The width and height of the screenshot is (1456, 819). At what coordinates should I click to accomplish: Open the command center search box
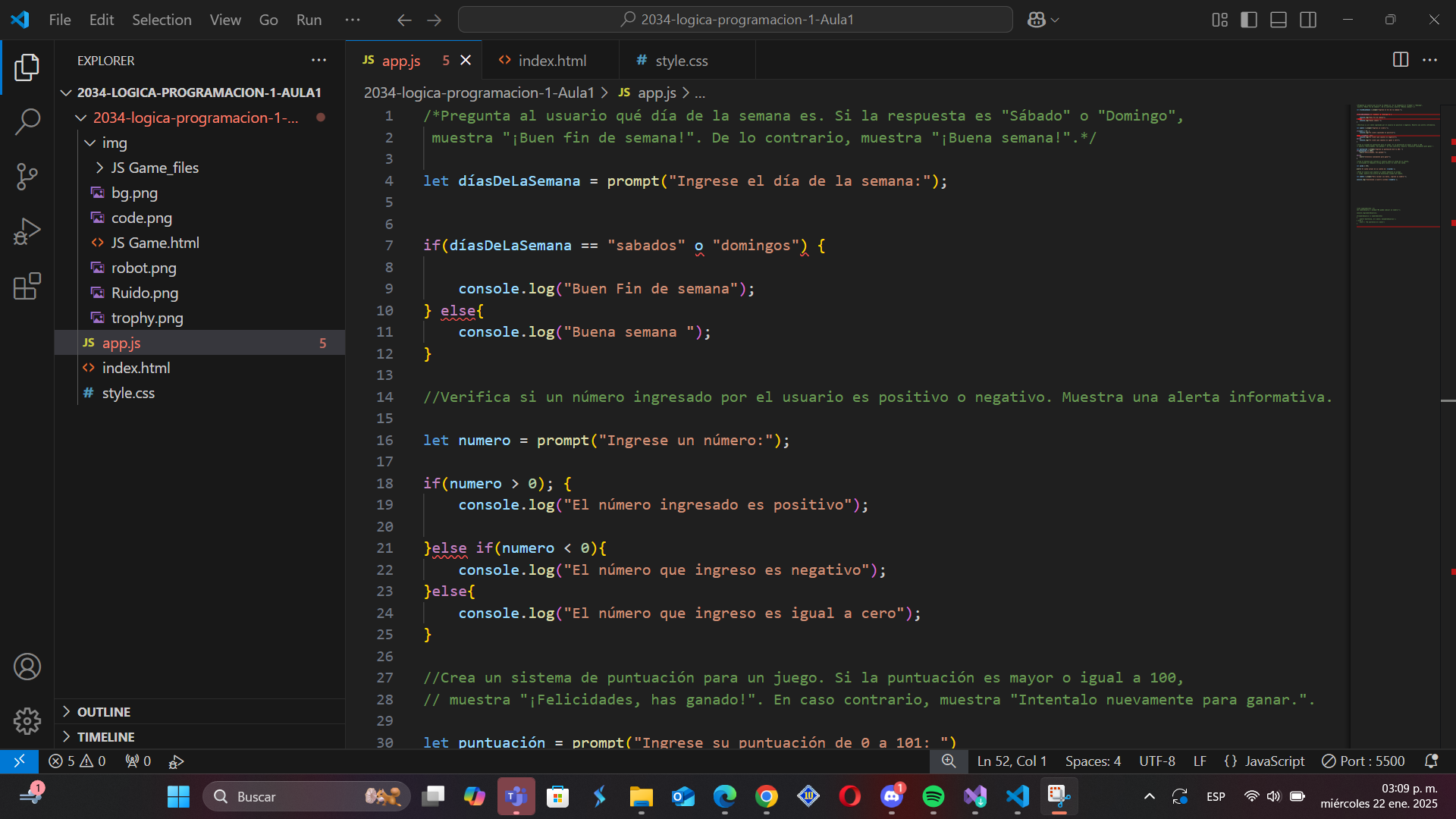coord(735,20)
